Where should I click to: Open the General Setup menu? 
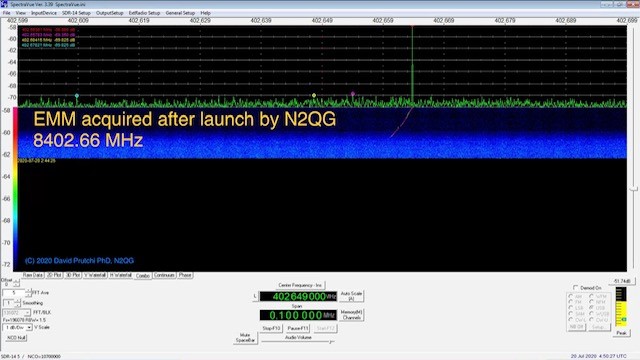pyautogui.click(x=180, y=13)
